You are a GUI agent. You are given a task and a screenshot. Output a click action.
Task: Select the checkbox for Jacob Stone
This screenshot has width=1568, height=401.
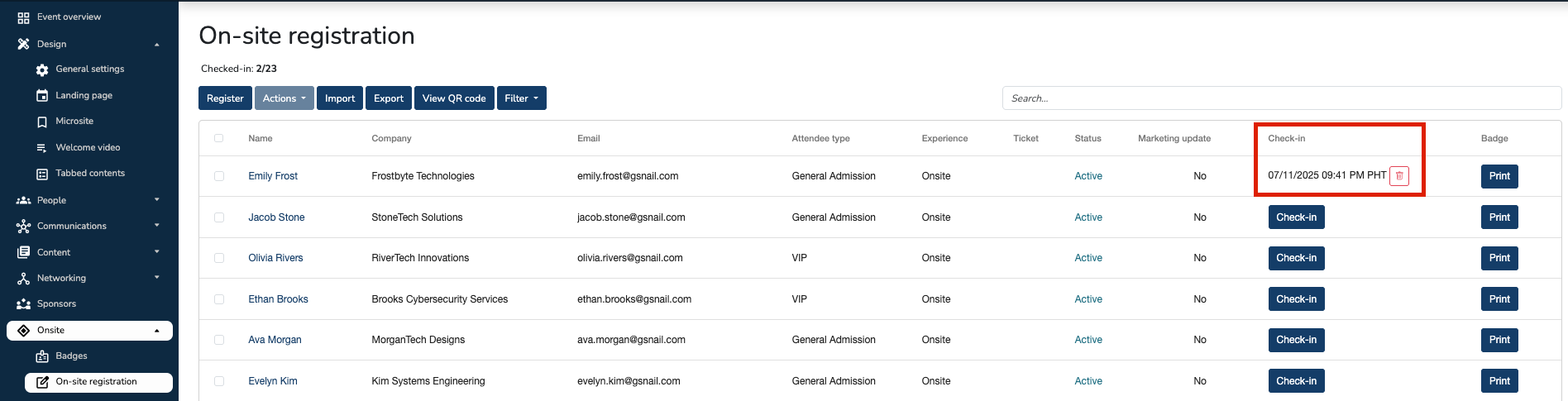click(219, 217)
